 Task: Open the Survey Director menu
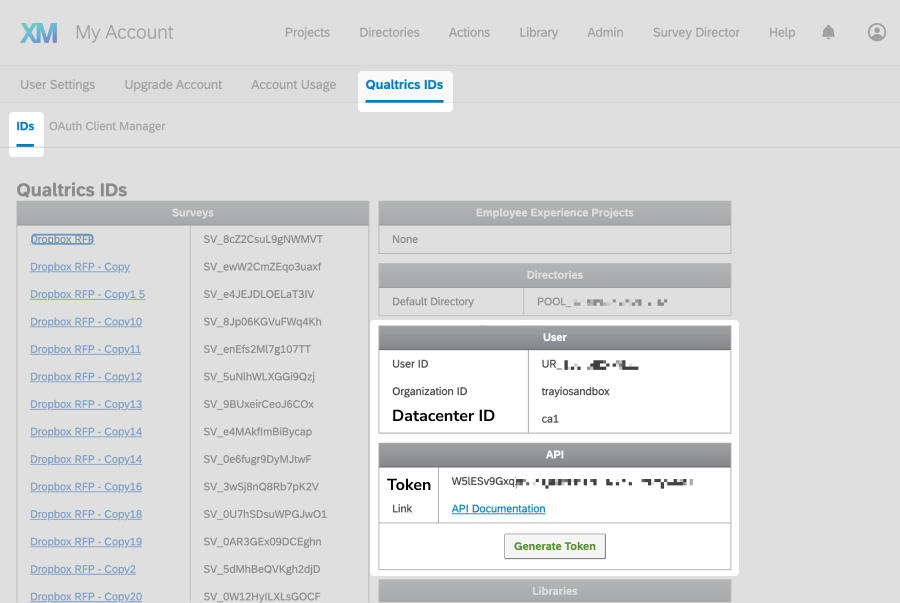695,31
